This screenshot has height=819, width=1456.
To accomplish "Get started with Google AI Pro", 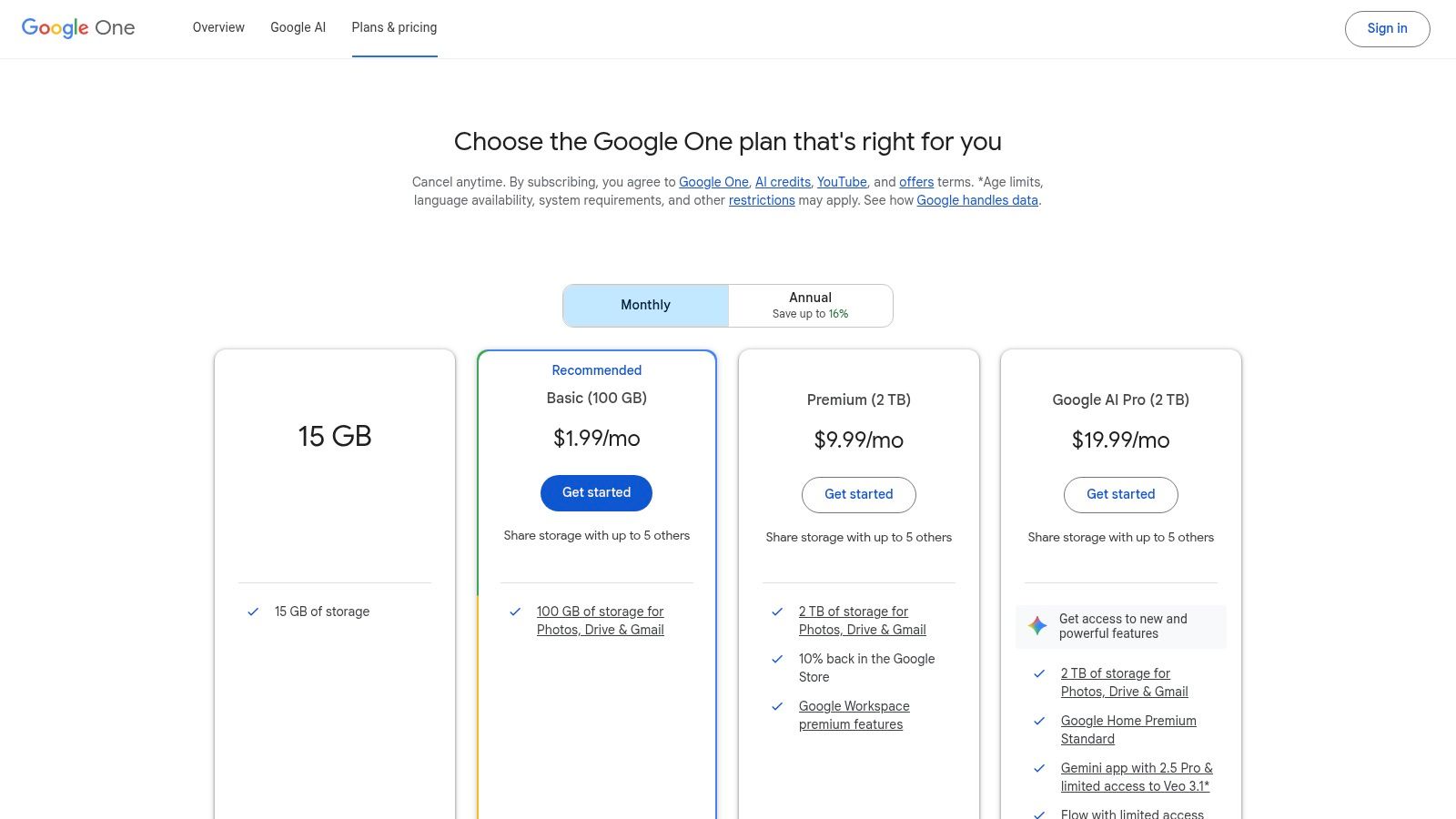I will coord(1120,494).
